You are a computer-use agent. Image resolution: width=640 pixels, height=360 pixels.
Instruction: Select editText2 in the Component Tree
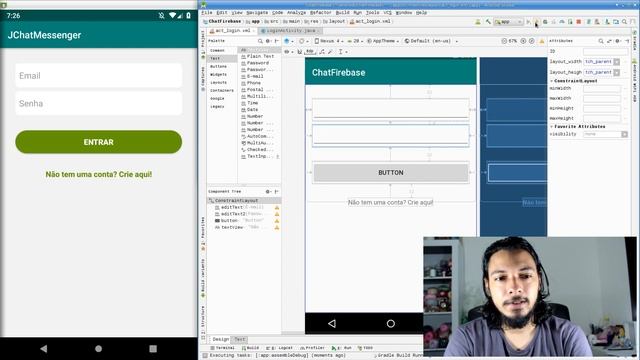tap(244, 214)
